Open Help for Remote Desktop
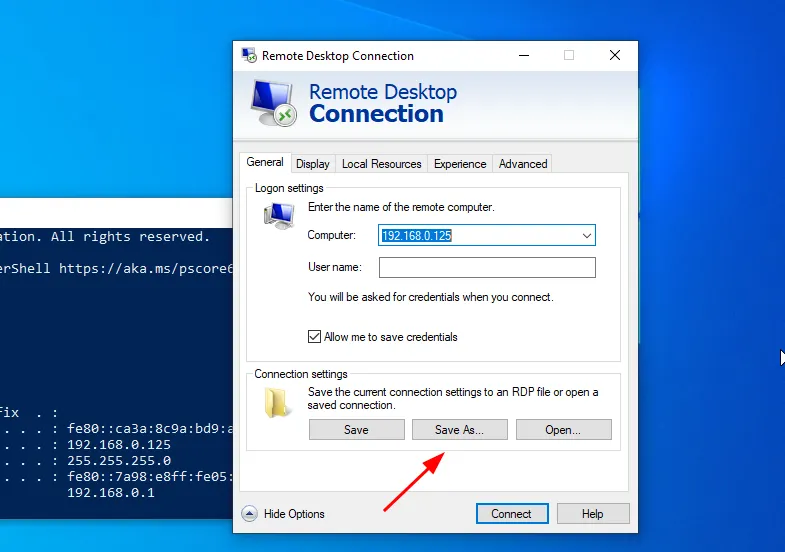Viewport: 785px width, 552px height. 593,514
